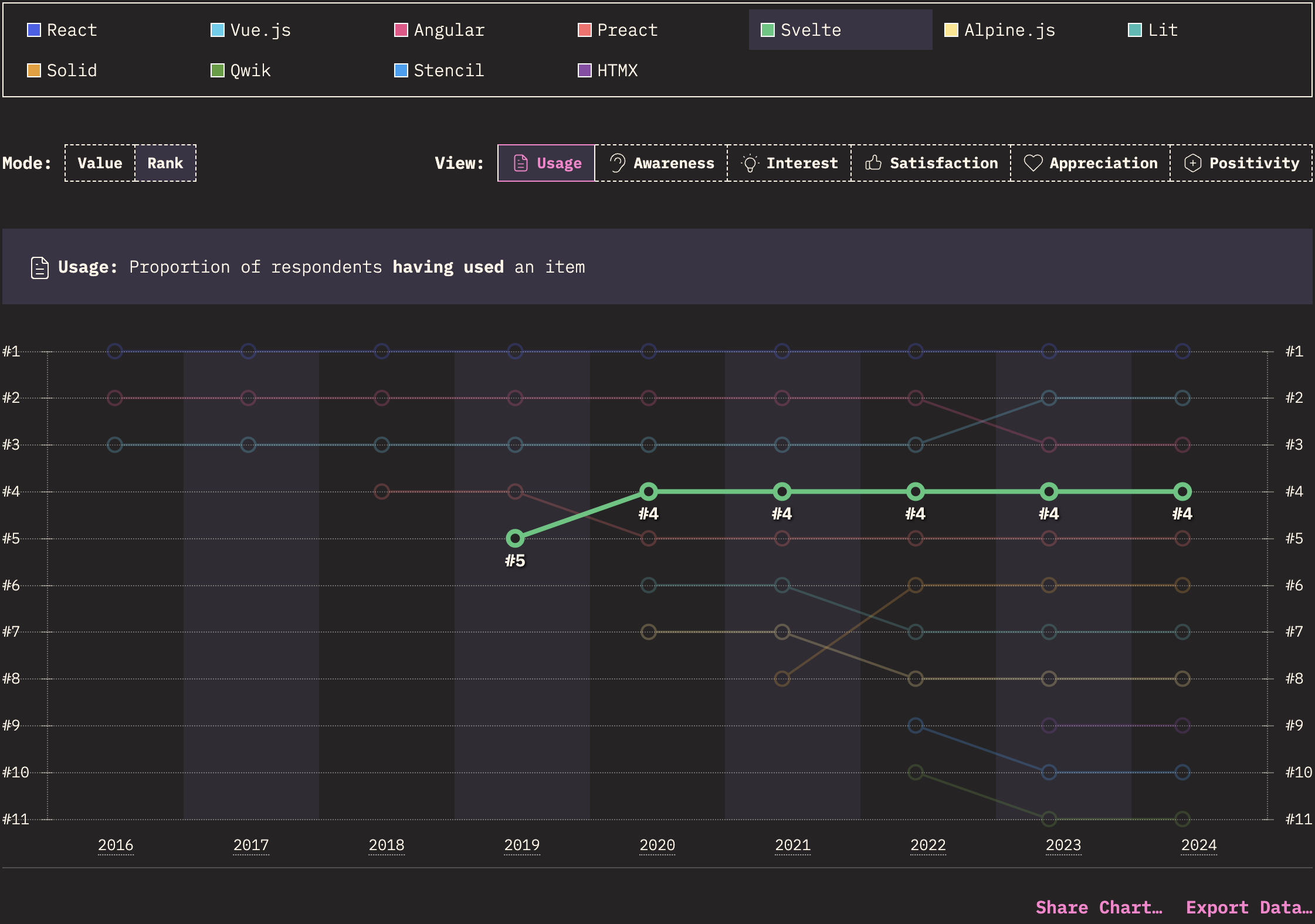The width and height of the screenshot is (1315, 924).
Task: Click Svelte's 2019 rank #5 data point
Action: pos(515,538)
